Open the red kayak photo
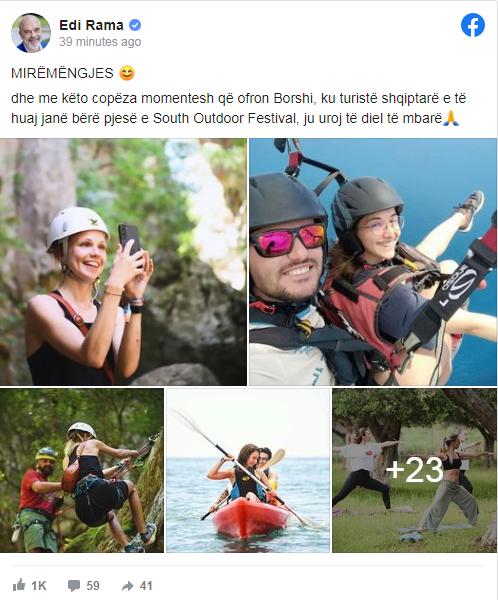The width and height of the screenshot is (498, 603). 248,470
